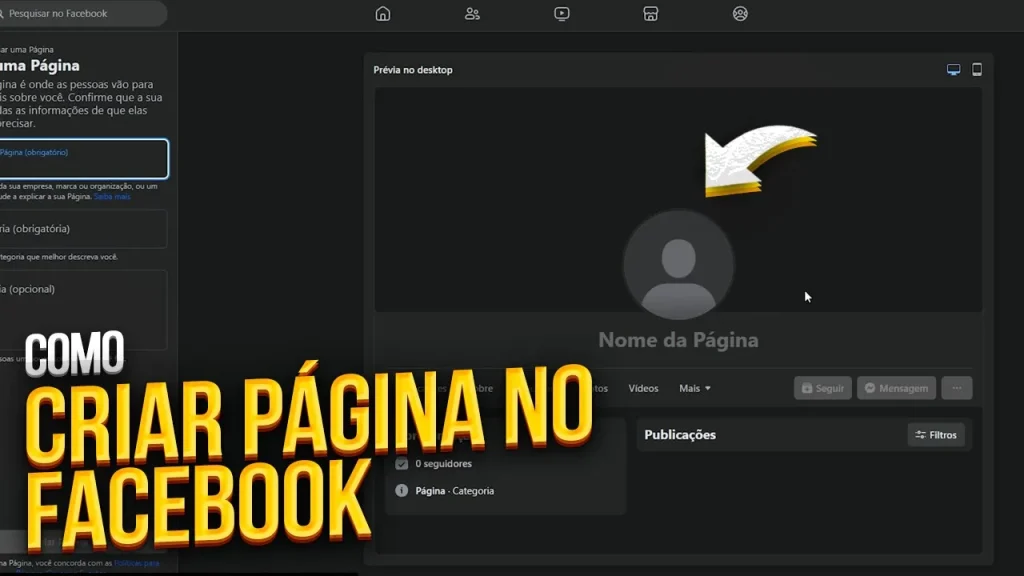Open Filtros in the Publicações section

tap(936, 435)
